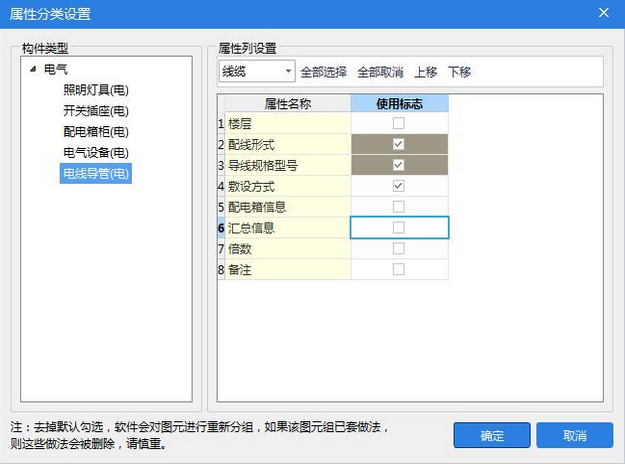
Task: Uncheck the 配线形式 checkbox
Action: [x=399, y=144]
